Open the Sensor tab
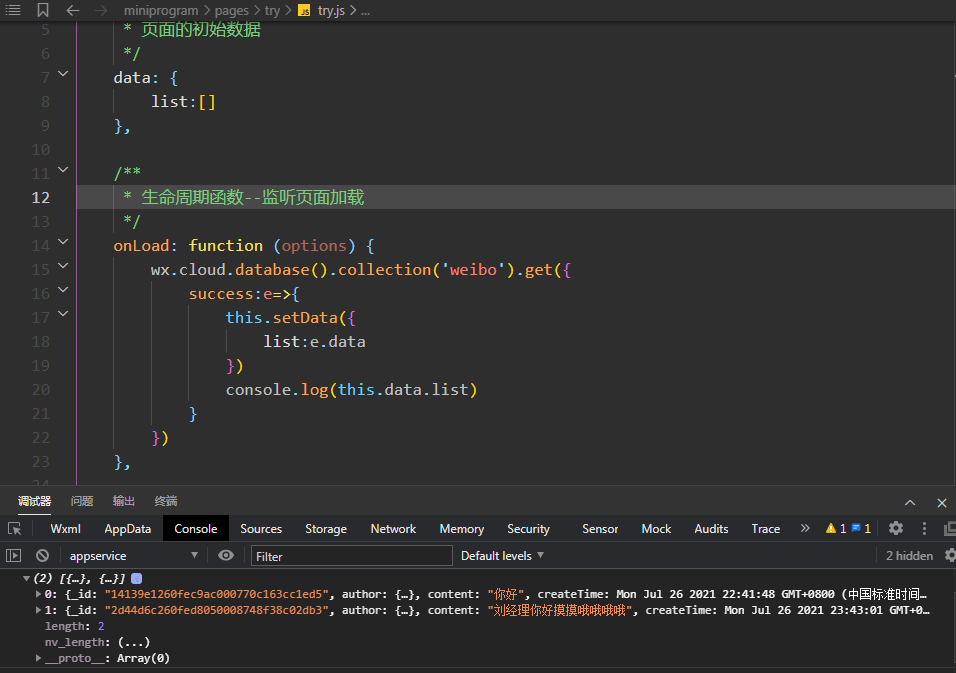 pyautogui.click(x=600, y=529)
